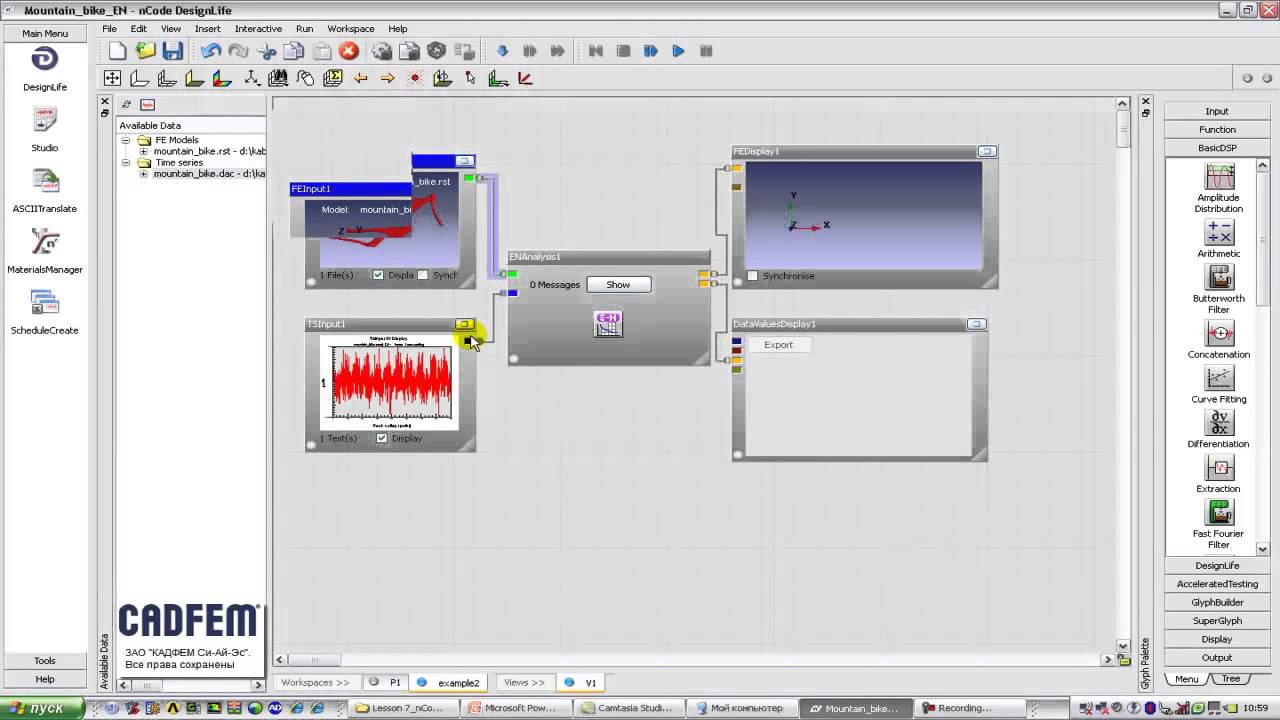Open the File menu
The image size is (1280, 720).
[109, 29]
